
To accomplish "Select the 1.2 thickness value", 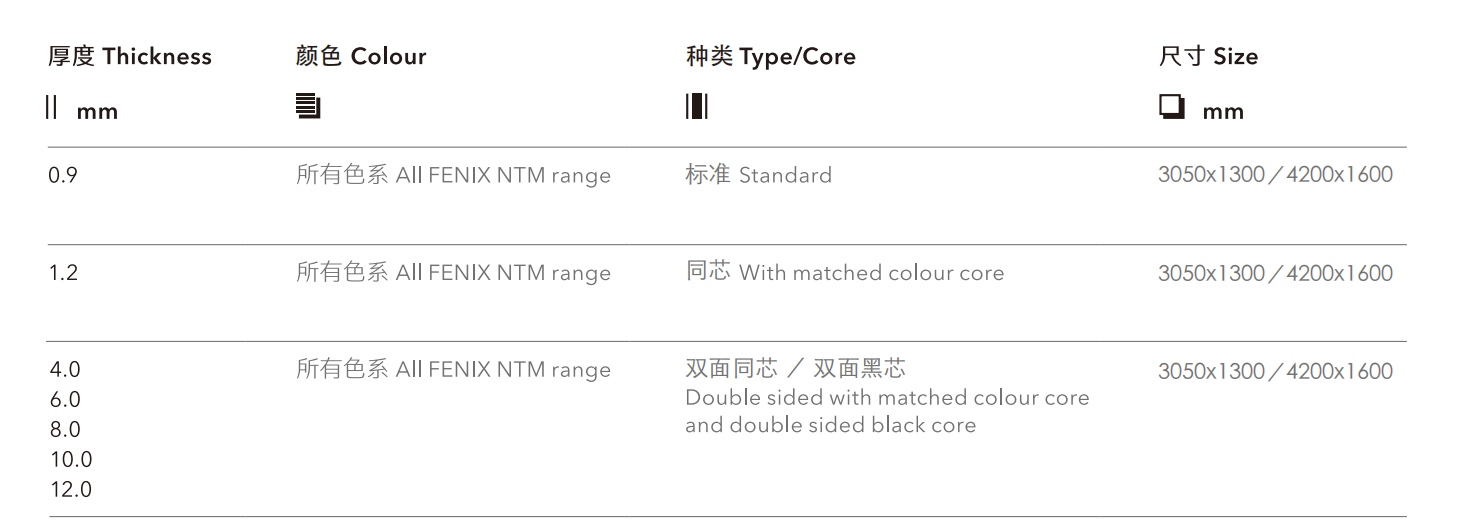I will 63,273.
